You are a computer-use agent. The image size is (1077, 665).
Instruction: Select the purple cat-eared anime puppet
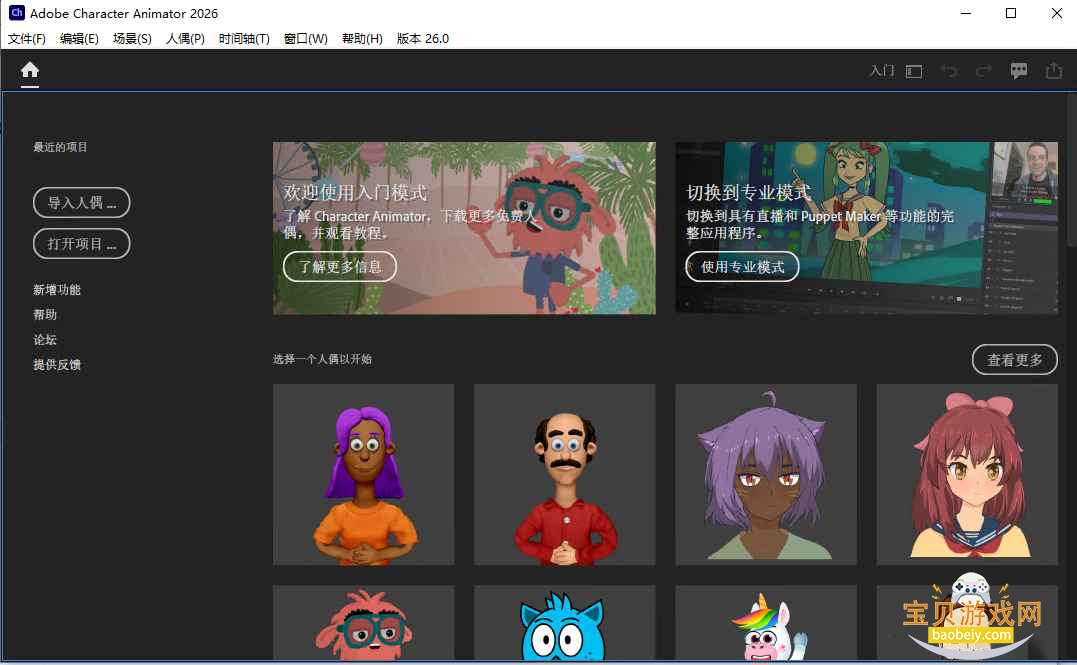click(x=766, y=475)
